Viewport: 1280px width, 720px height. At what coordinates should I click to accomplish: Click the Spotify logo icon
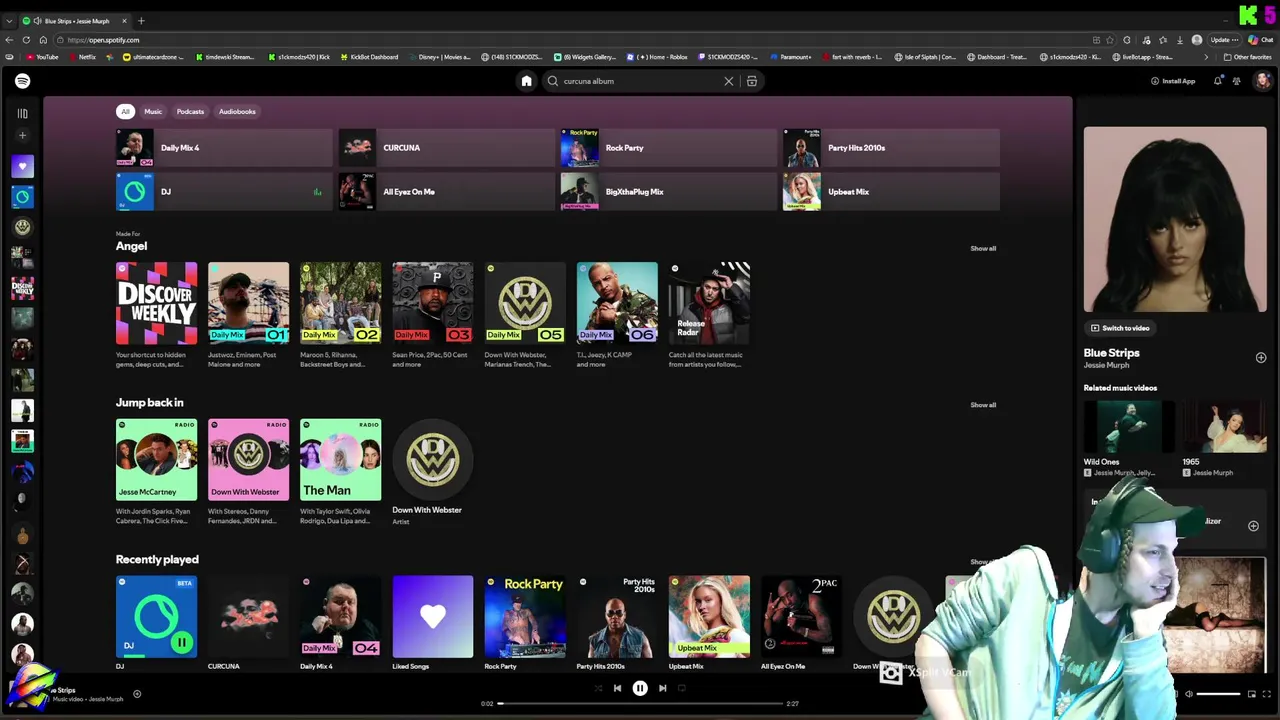click(22, 81)
